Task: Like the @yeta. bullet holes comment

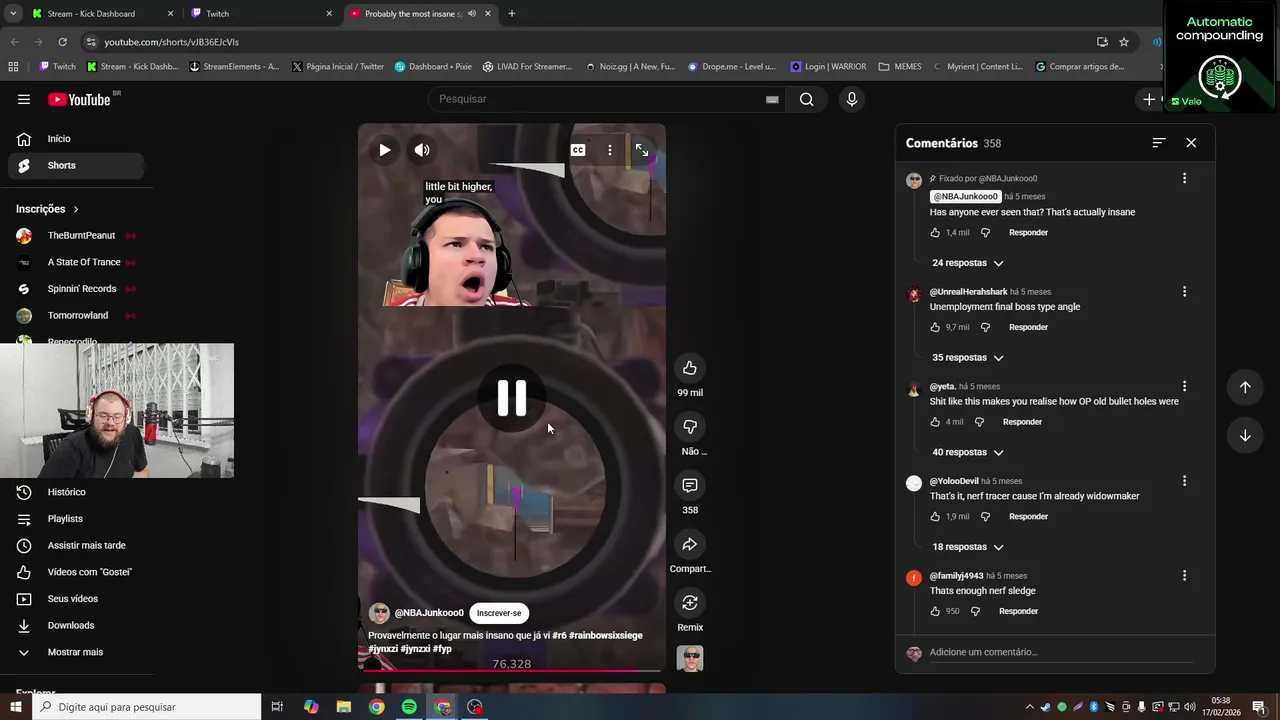Action: [935, 422]
